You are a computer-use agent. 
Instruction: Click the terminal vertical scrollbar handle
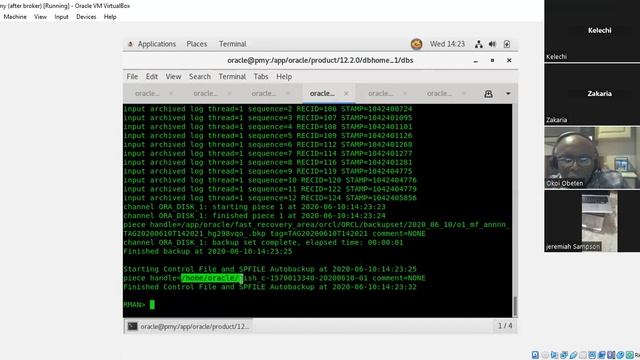pos(515,306)
